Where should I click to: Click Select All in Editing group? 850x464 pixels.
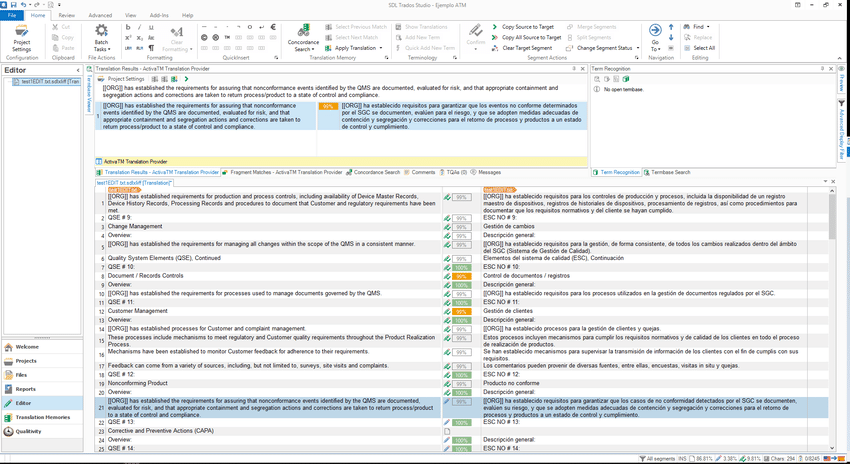(x=699, y=48)
